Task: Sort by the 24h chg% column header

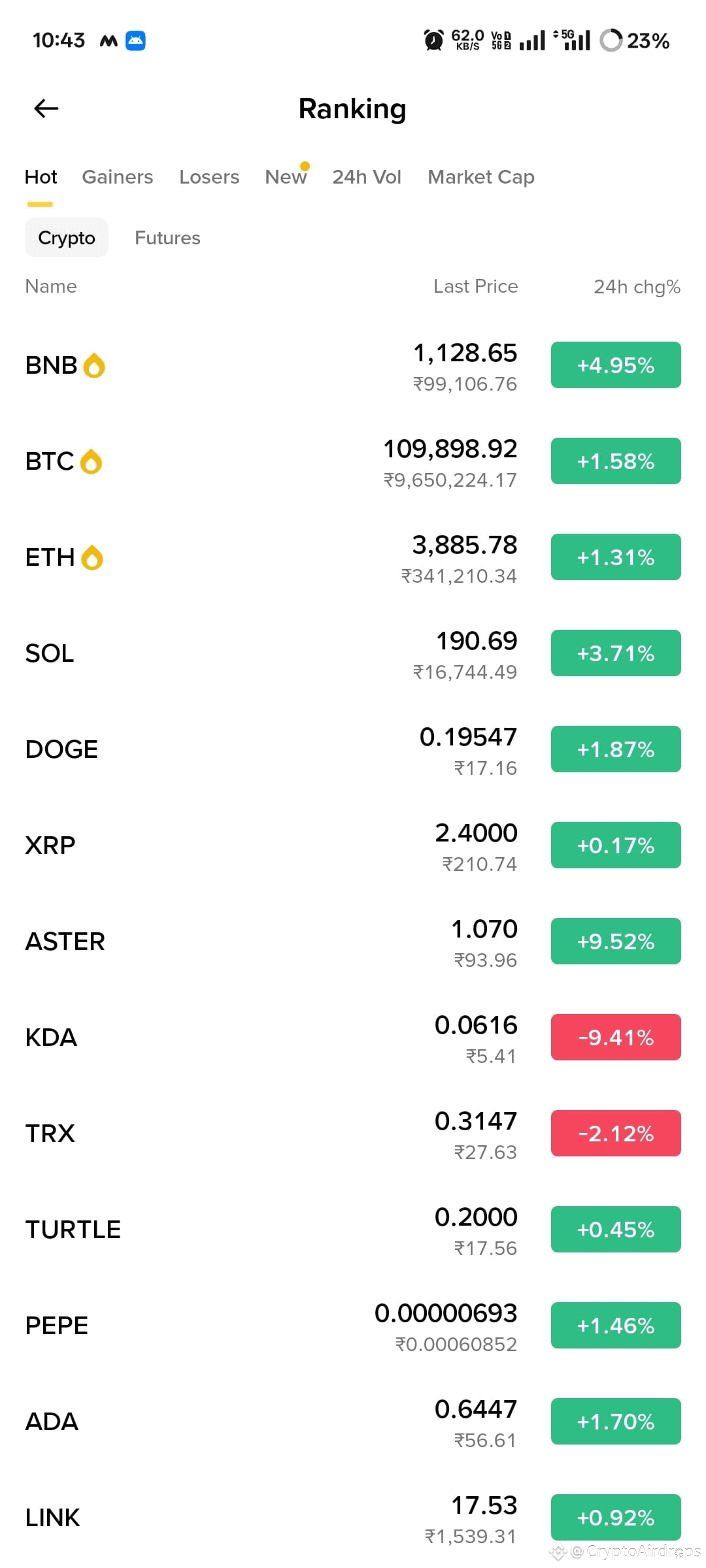Action: (x=637, y=287)
